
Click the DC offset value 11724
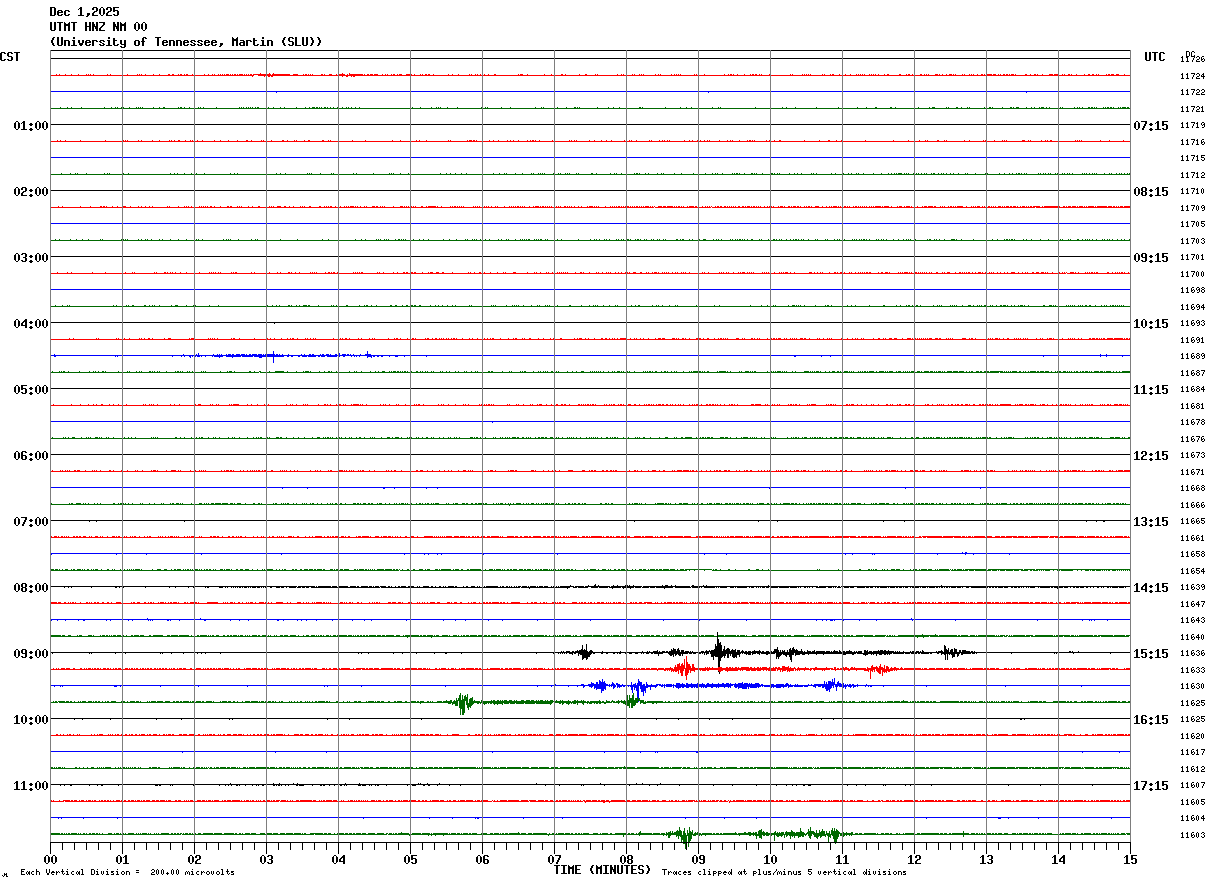(1192, 77)
